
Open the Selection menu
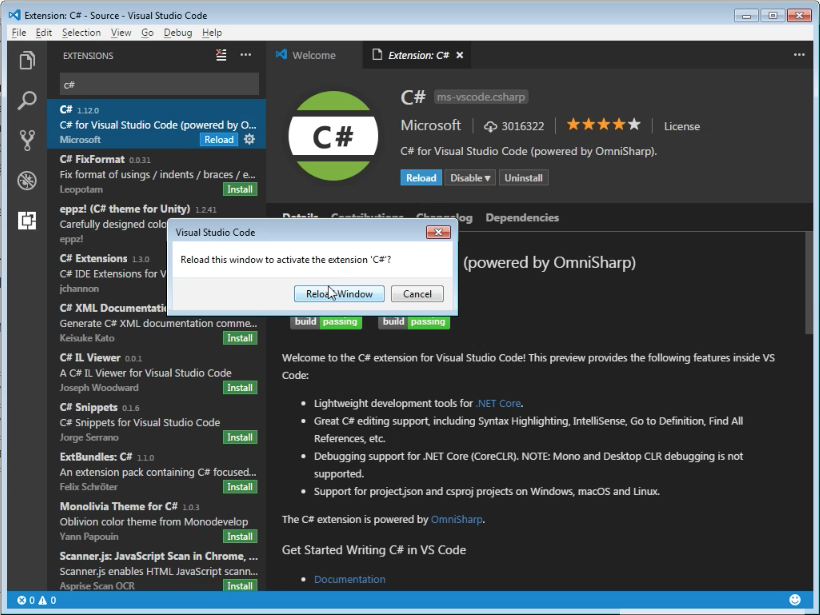click(82, 32)
